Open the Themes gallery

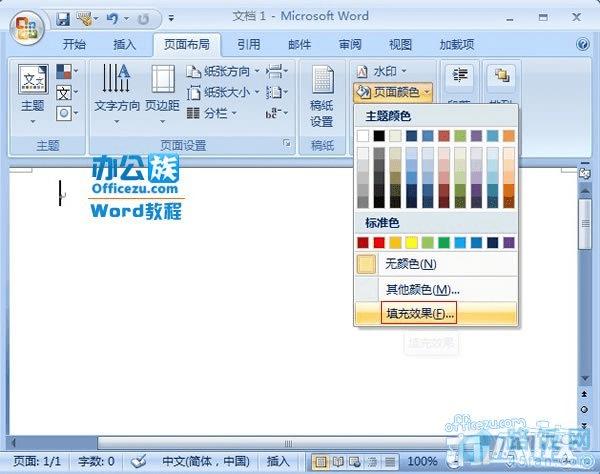click(x=33, y=94)
